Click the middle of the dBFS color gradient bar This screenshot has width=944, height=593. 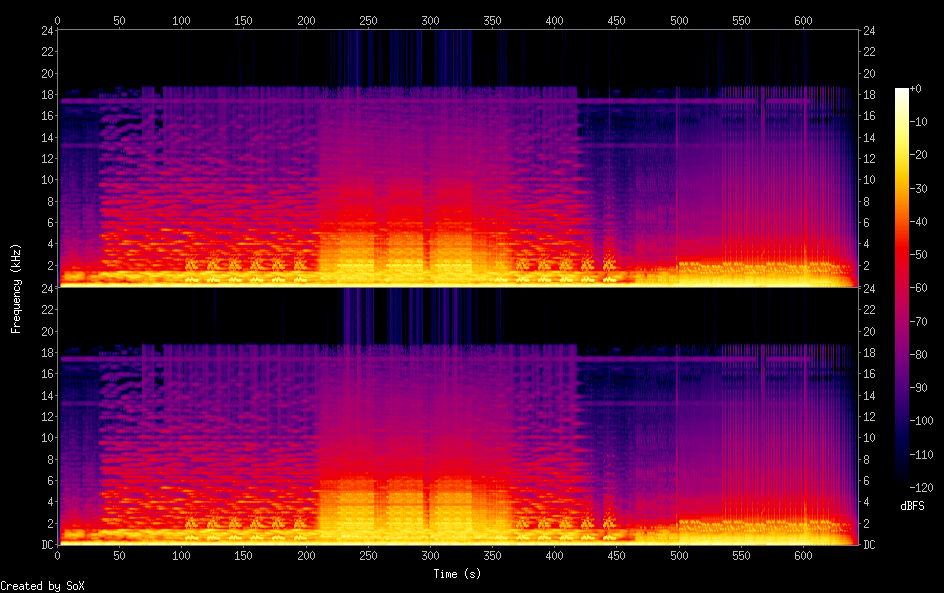[902, 288]
